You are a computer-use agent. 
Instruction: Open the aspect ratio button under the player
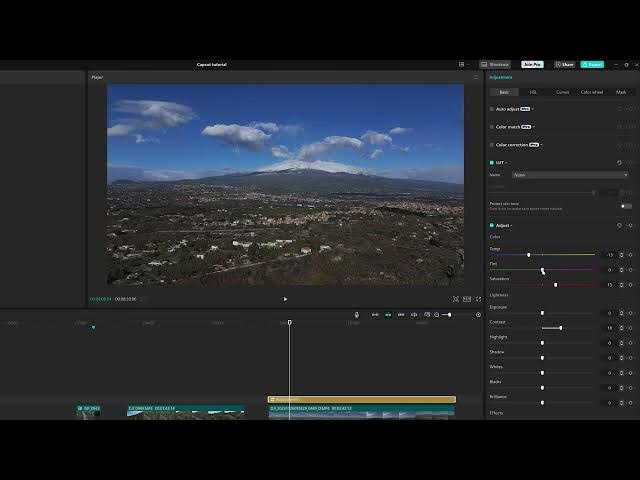pos(467,299)
